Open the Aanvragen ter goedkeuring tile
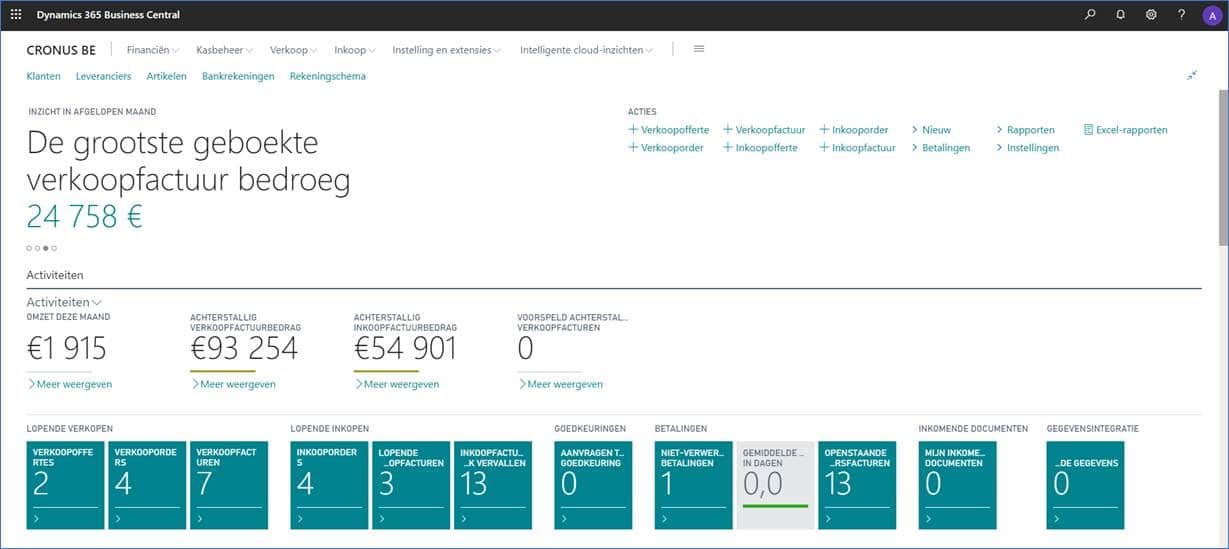1229x549 pixels. pyautogui.click(x=593, y=485)
